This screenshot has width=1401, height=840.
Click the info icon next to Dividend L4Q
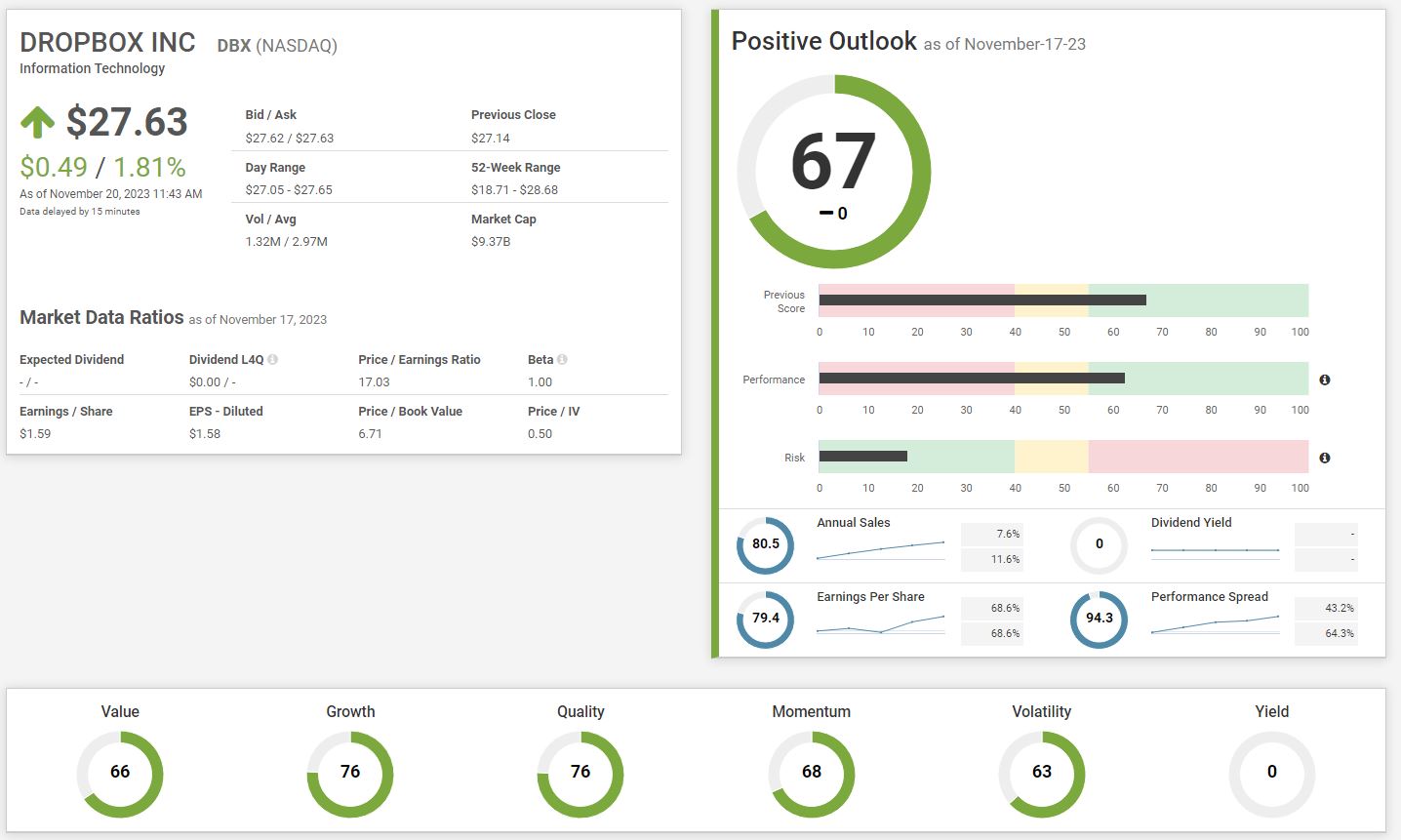point(273,359)
